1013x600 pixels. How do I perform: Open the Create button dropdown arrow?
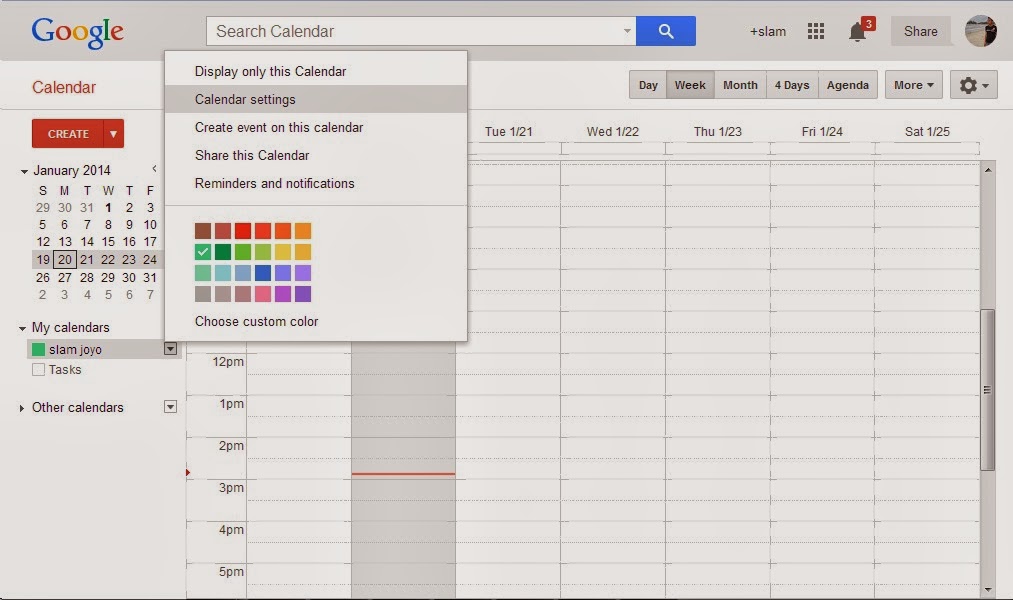tap(113, 134)
